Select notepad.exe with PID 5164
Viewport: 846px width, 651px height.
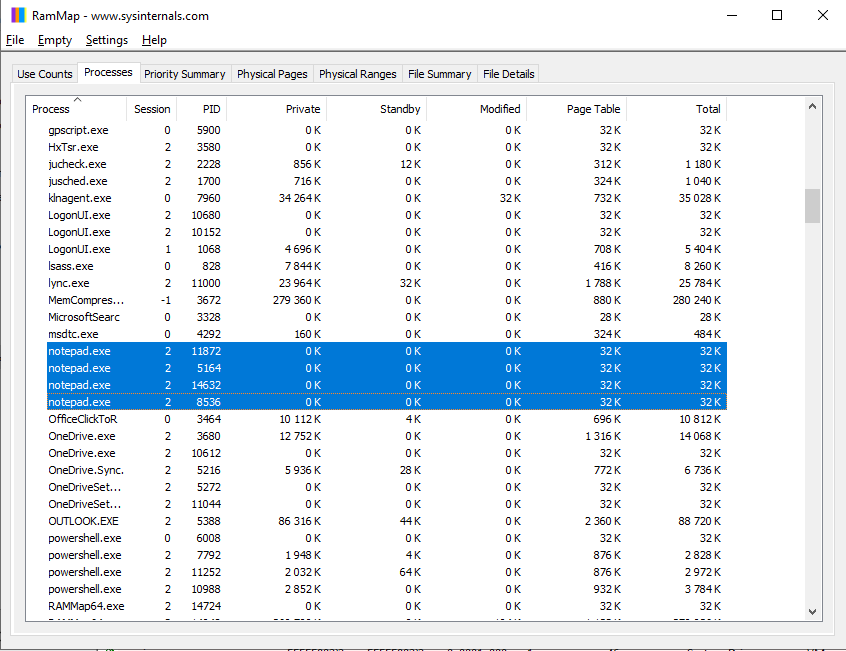(387, 368)
